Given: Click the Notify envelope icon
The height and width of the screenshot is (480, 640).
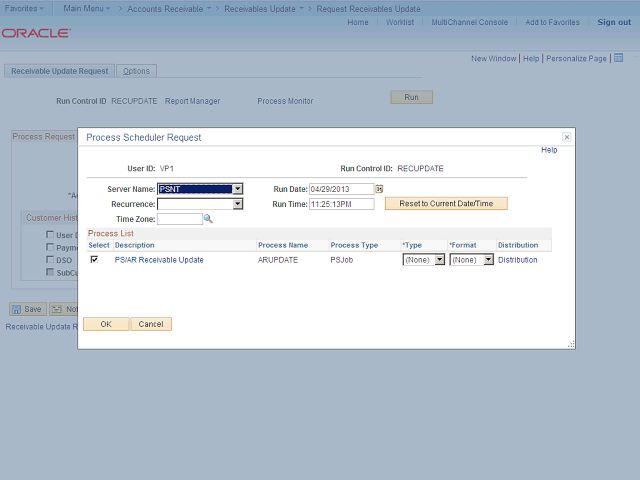Looking at the screenshot, I should point(57,309).
